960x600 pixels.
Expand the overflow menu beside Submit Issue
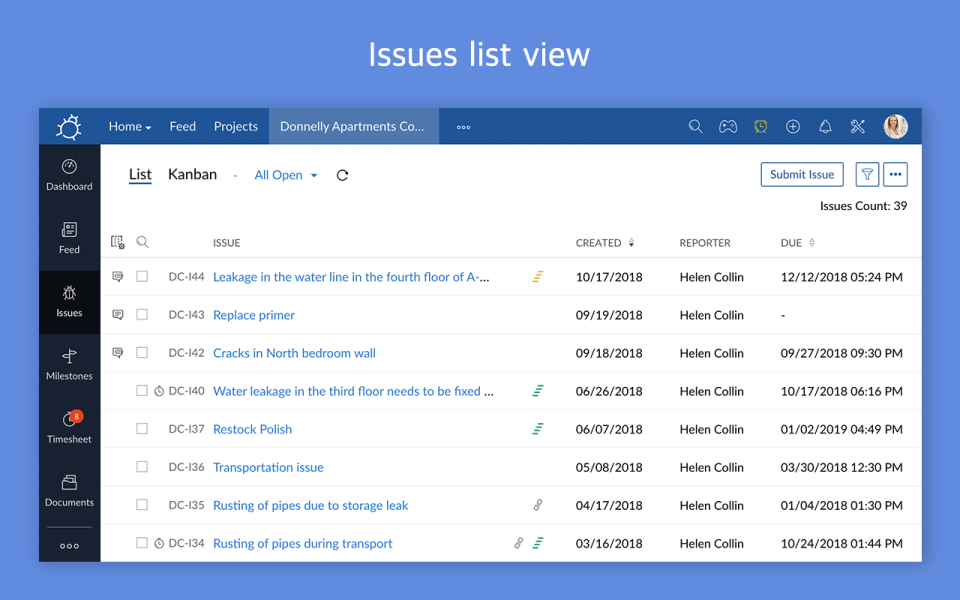(895, 174)
